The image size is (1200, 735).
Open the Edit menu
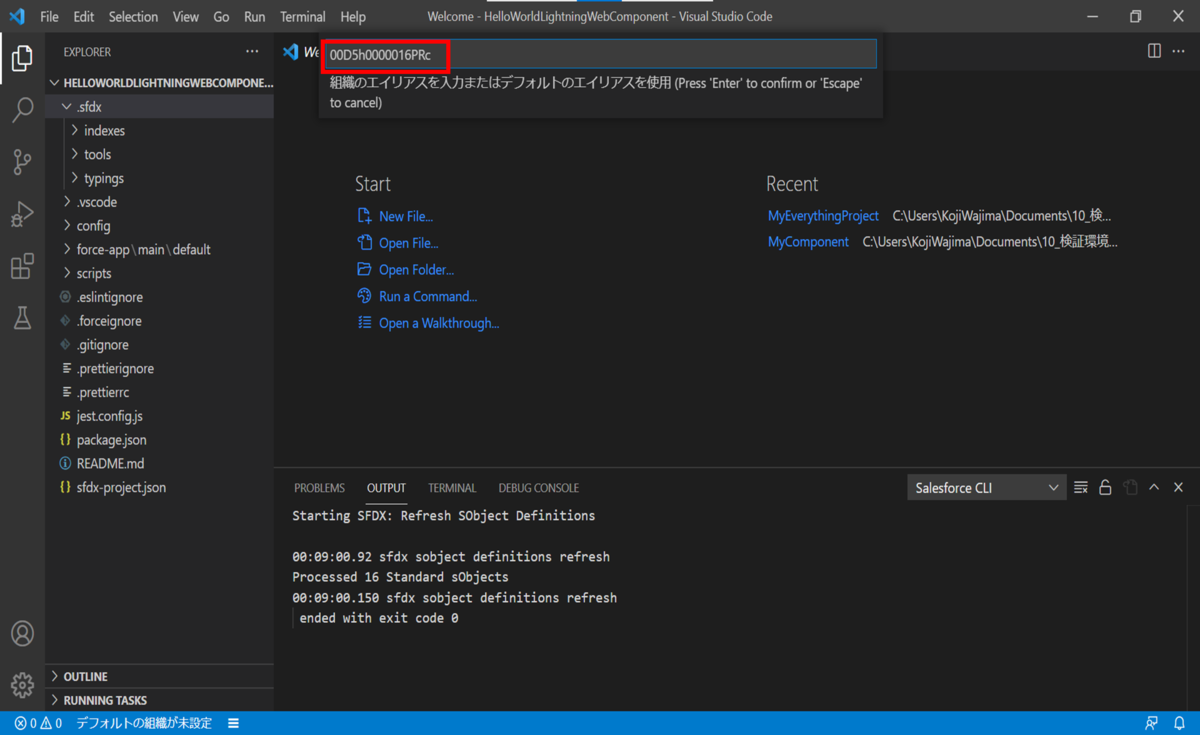[84, 17]
